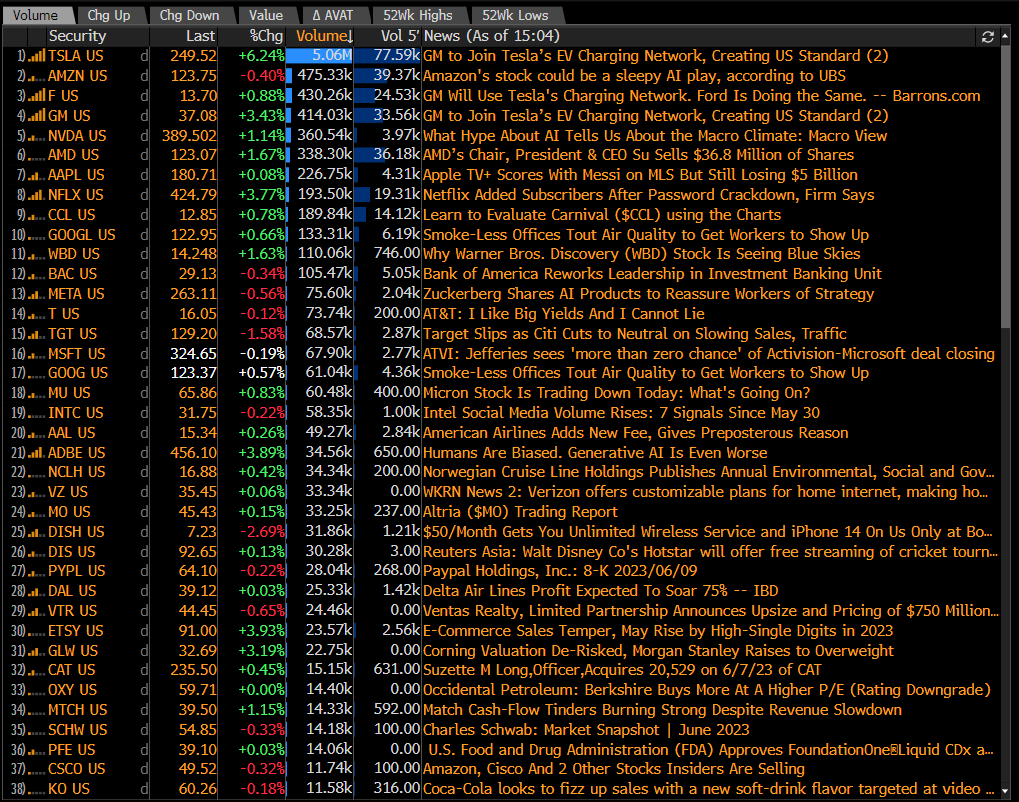Open Target Slips as Citi Cuts headline
1019x802 pixels.
(635, 334)
